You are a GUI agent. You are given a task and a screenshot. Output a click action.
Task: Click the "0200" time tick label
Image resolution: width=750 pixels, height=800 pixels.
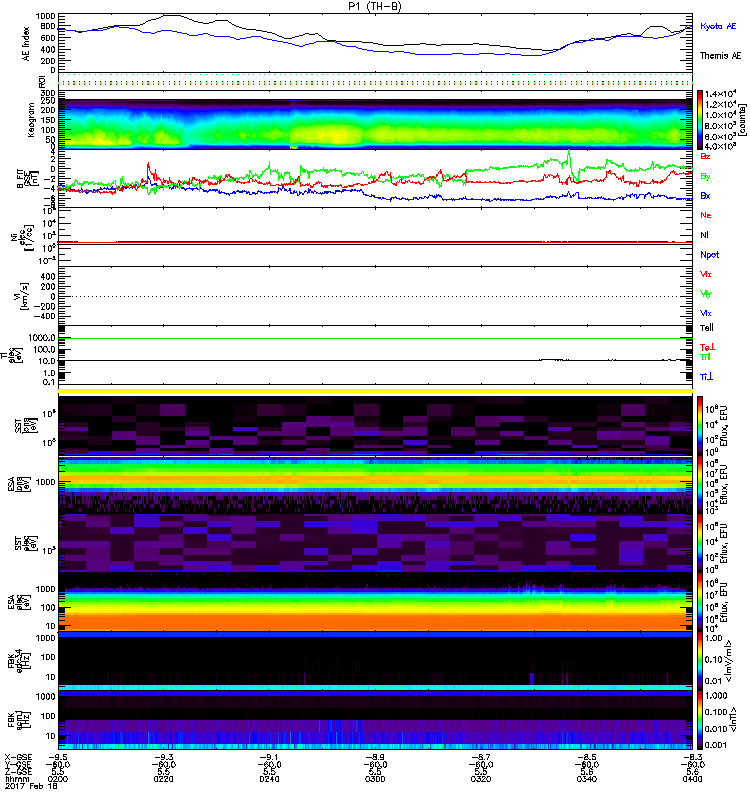[x=58, y=779]
